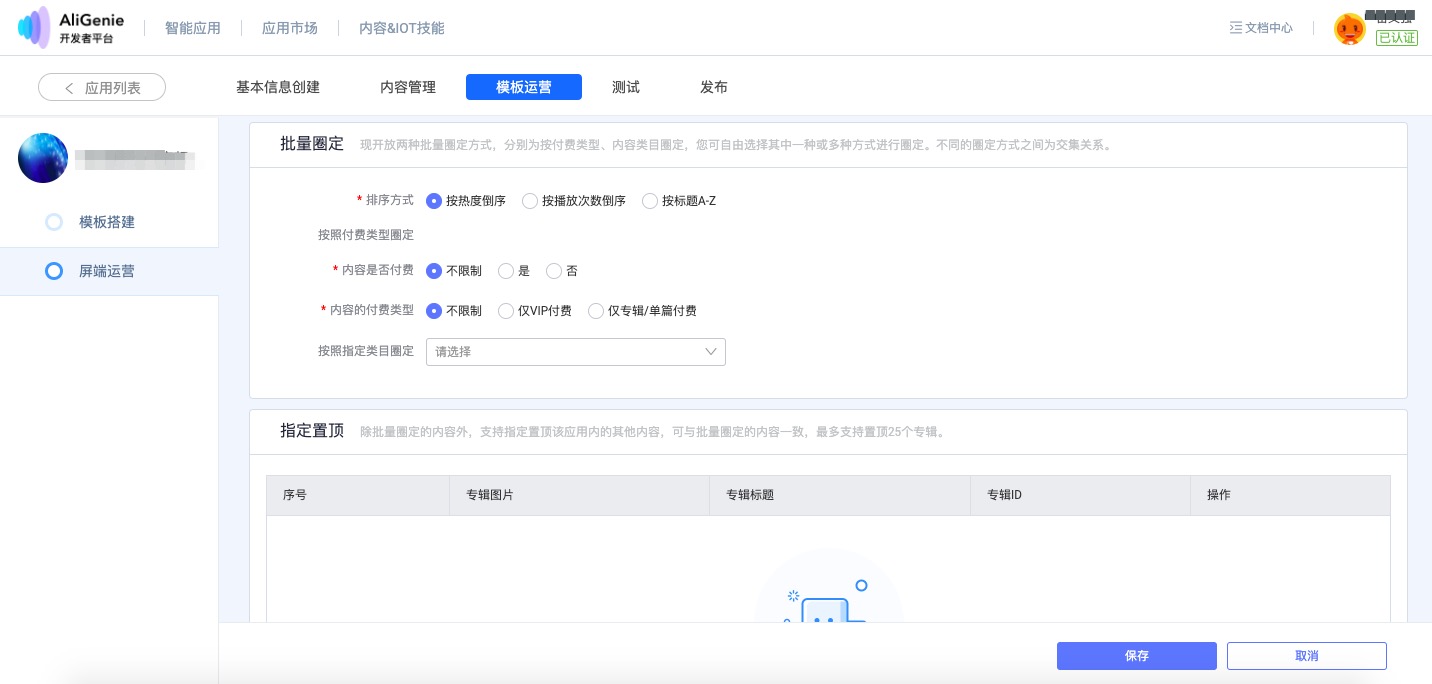The height and width of the screenshot is (684, 1432).
Task: Click the 取消 button
Action: click(x=1307, y=656)
